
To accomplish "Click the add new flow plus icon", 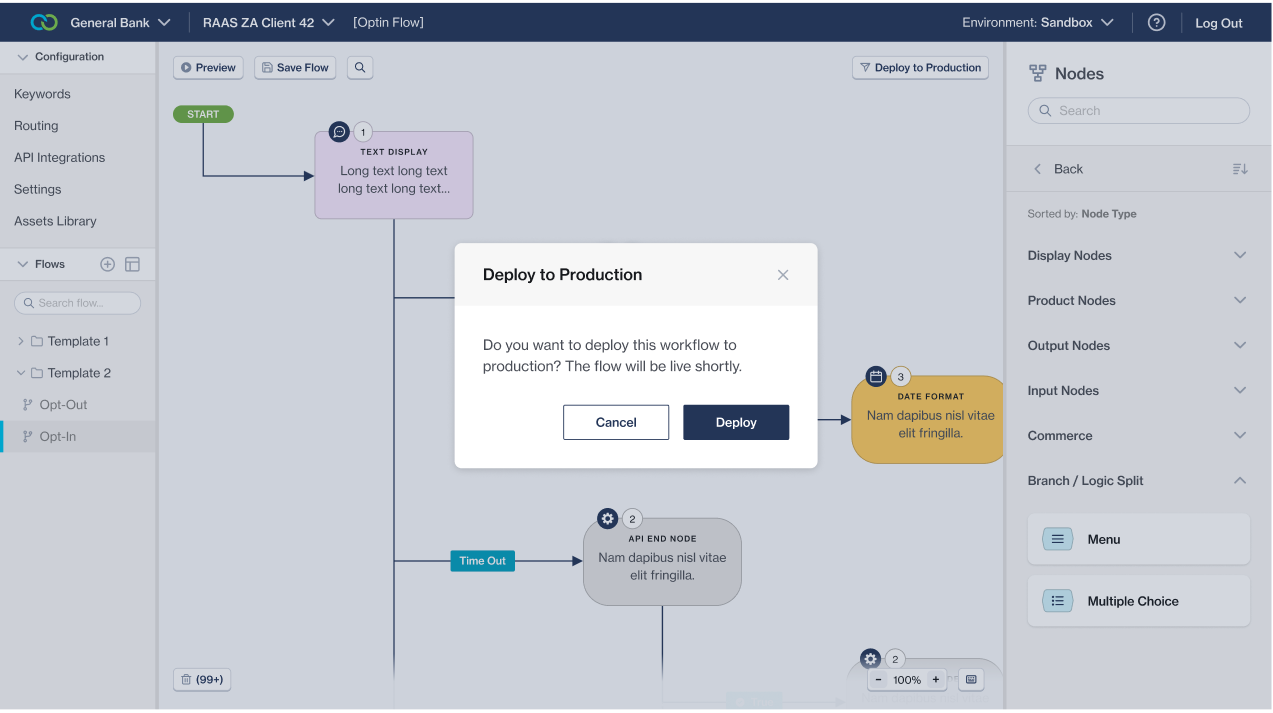I will pos(108,264).
